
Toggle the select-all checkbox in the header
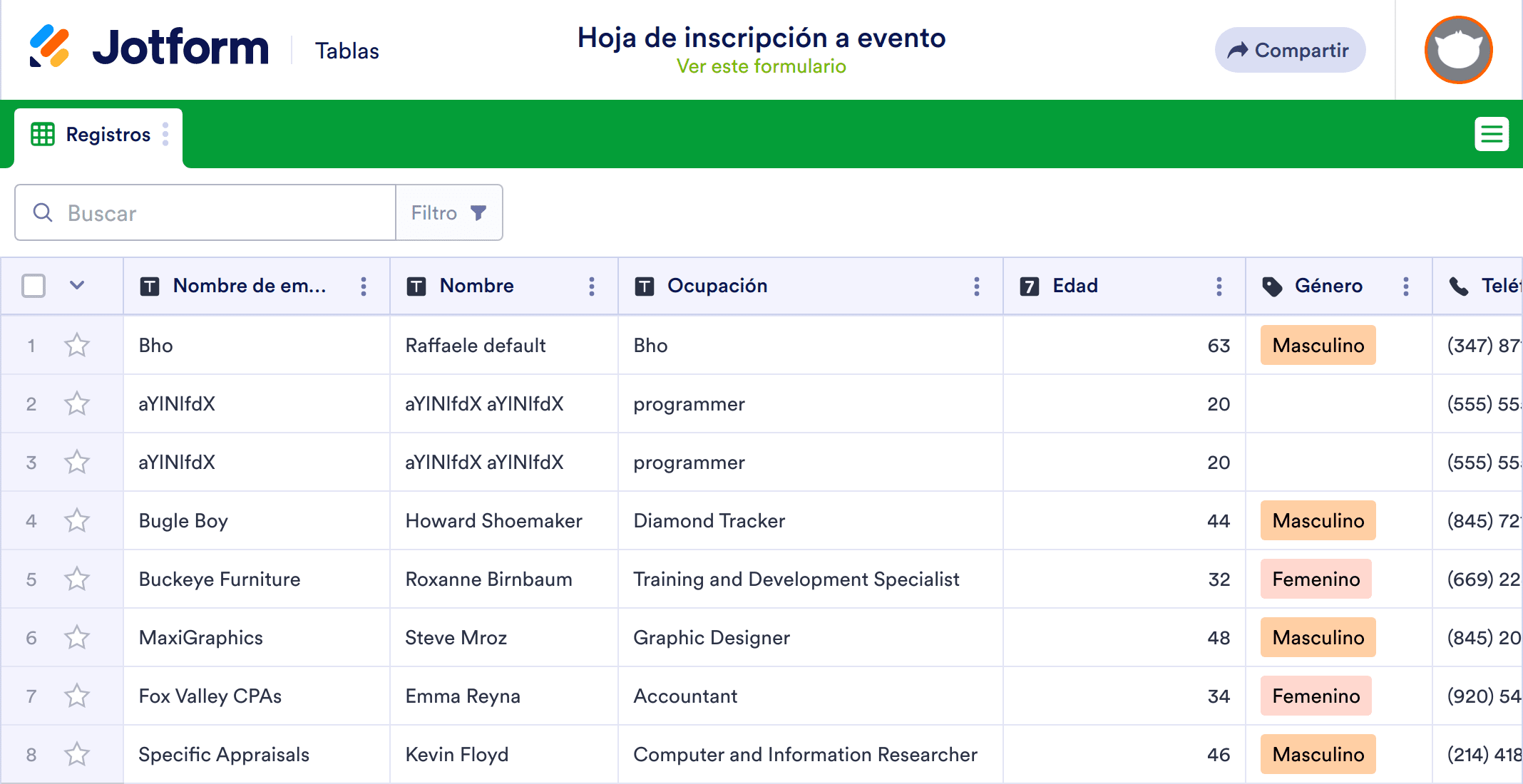[33, 285]
